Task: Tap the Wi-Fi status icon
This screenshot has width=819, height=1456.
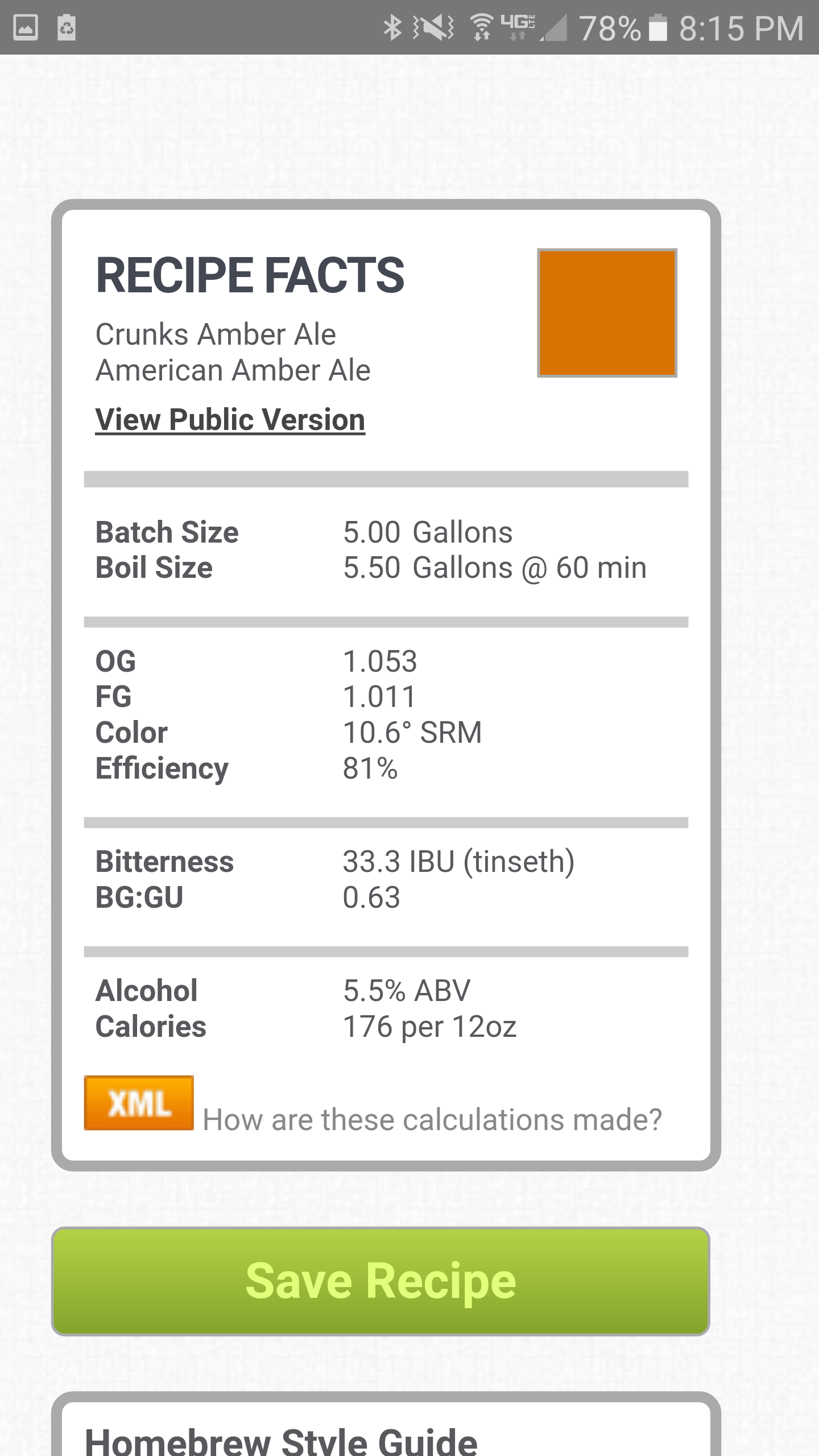Action: pyautogui.click(x=482, y=27)
